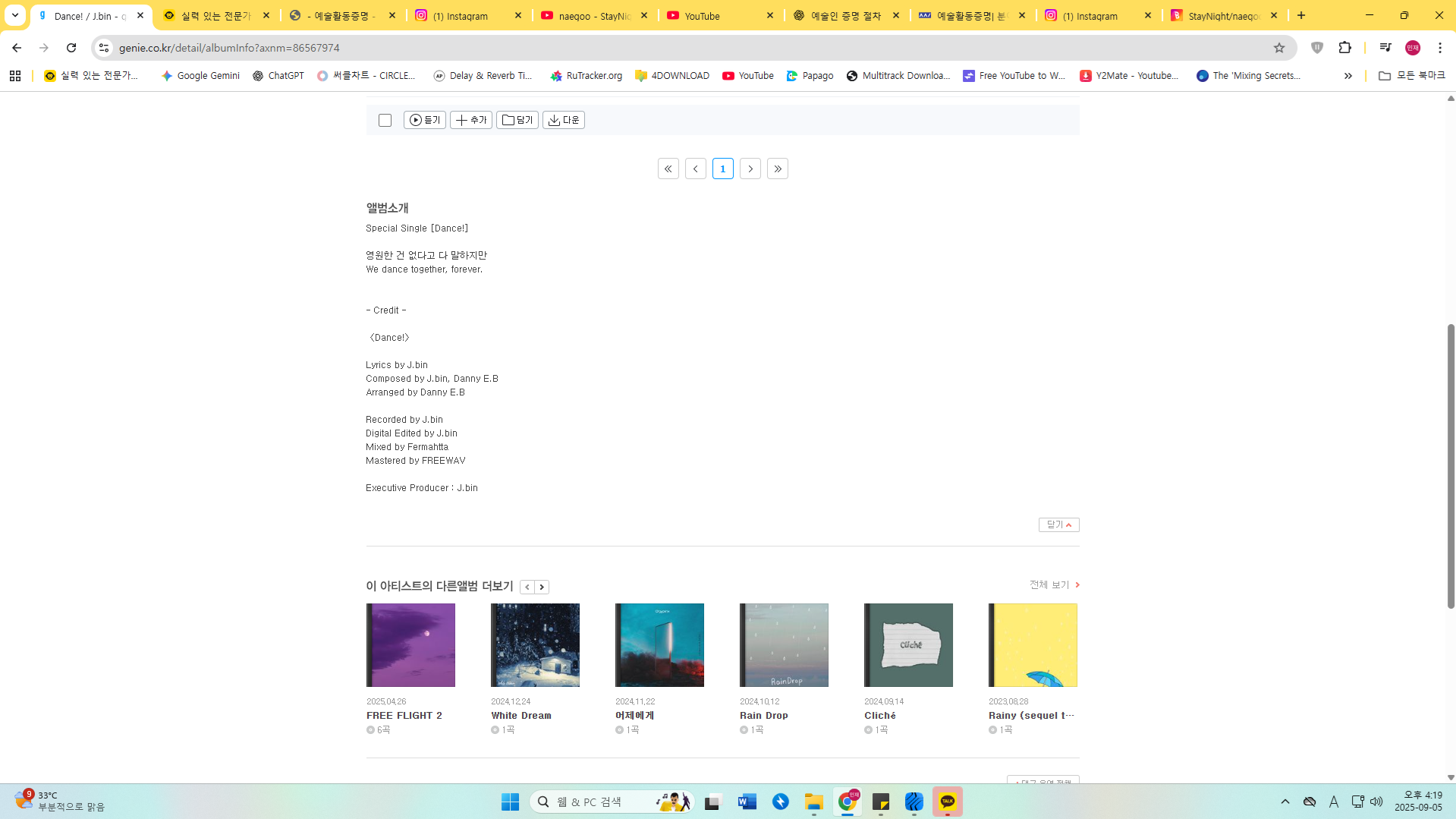This screenshot has width=1456, height=819.
Task: Open KakaoTalk from the taskbar
Action: click(947, 802)
